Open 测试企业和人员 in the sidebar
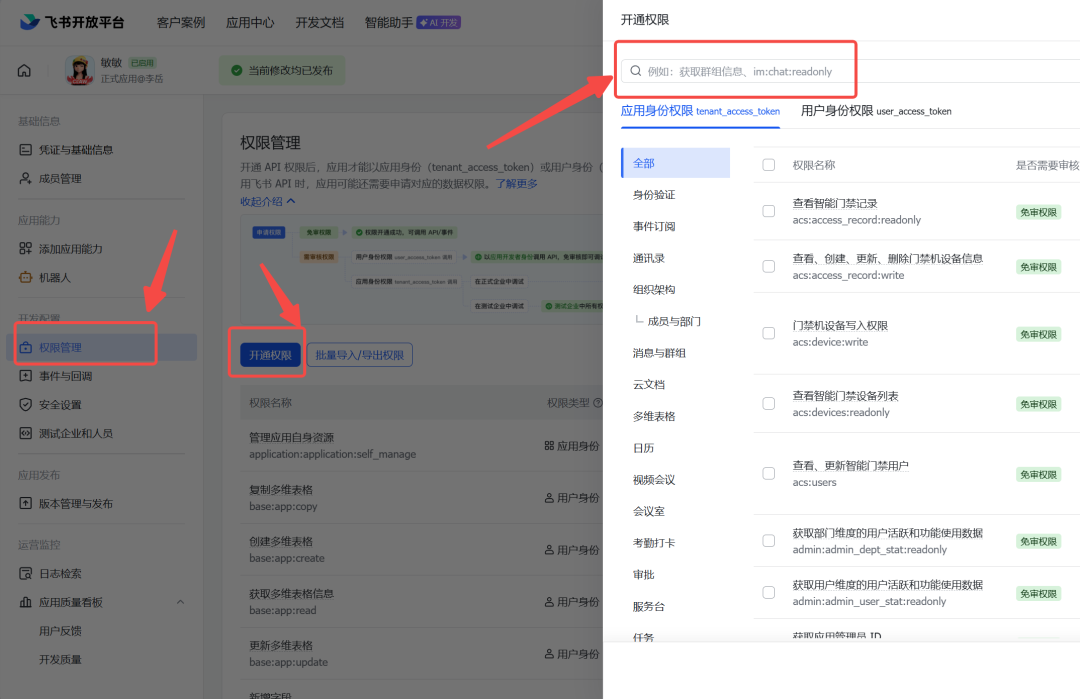 click(x=76, y=433)
